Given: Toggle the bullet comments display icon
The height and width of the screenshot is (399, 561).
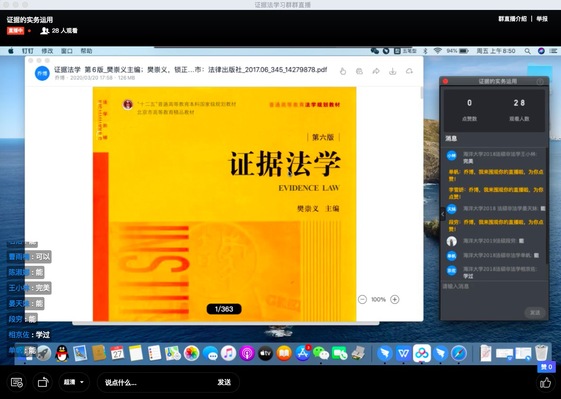Looking at the screenshot, I should pos(17,382).
